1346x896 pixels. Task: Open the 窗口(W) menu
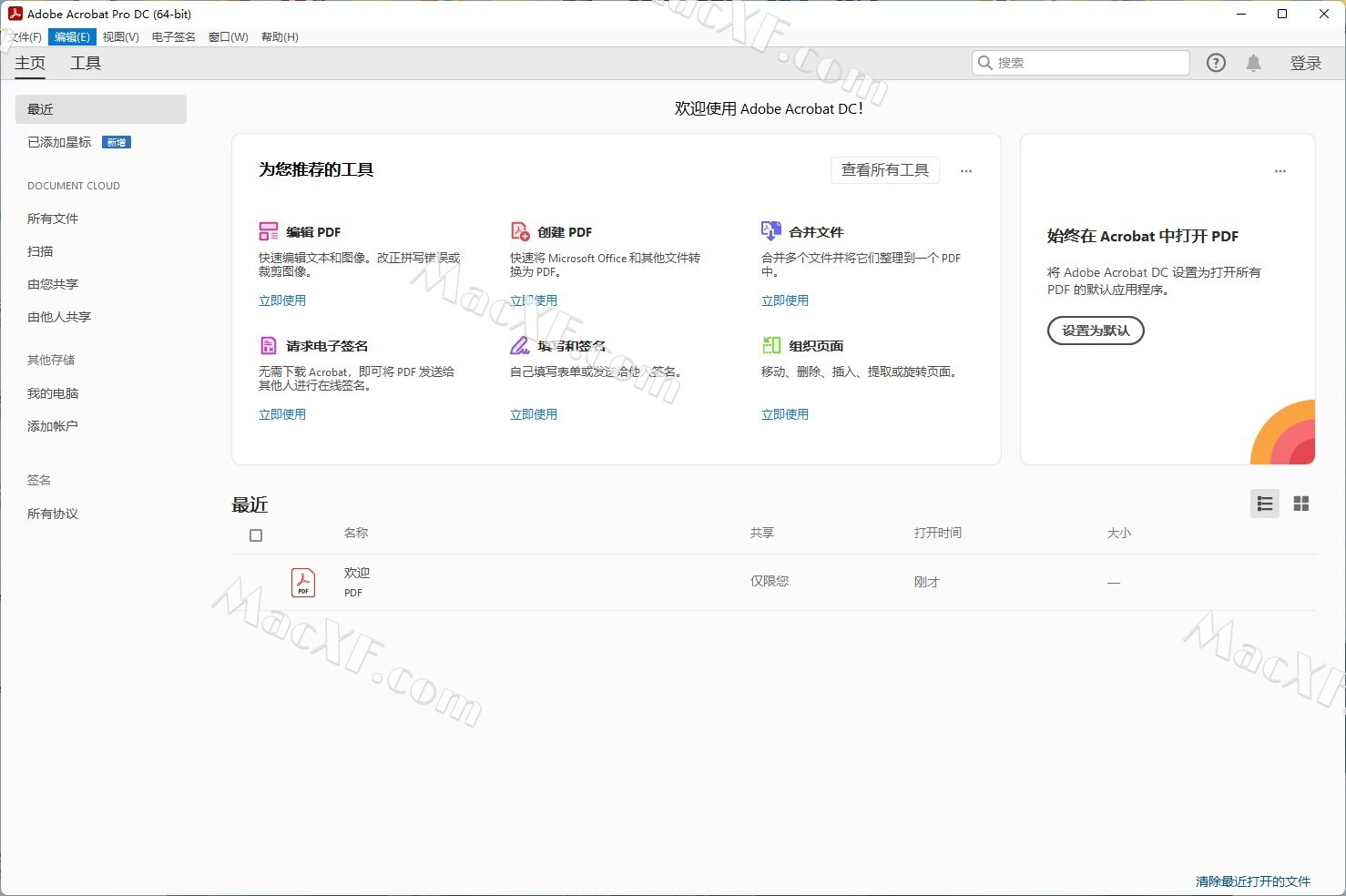pyautogui.click(x=229, y=37)
